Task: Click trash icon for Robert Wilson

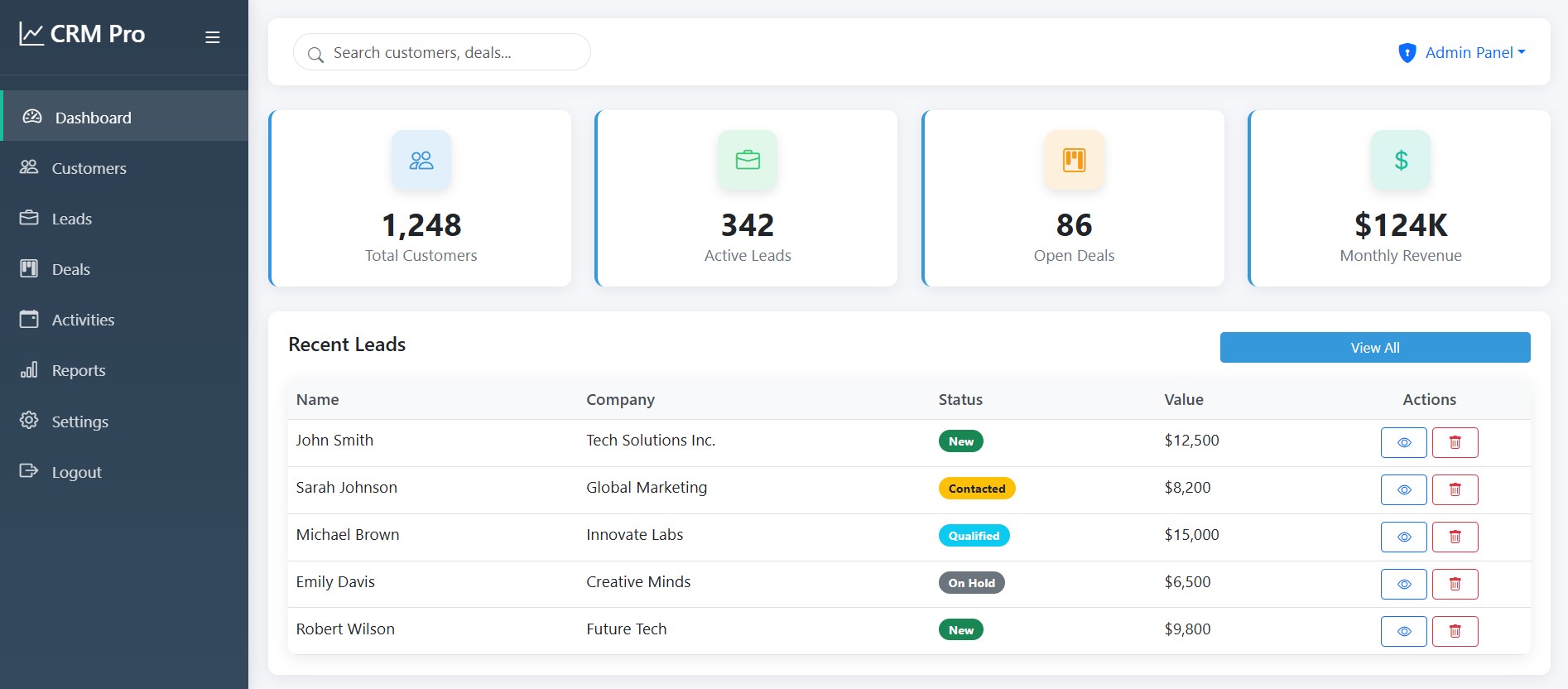Action: pyautogui.click(x=1455, y=631)
